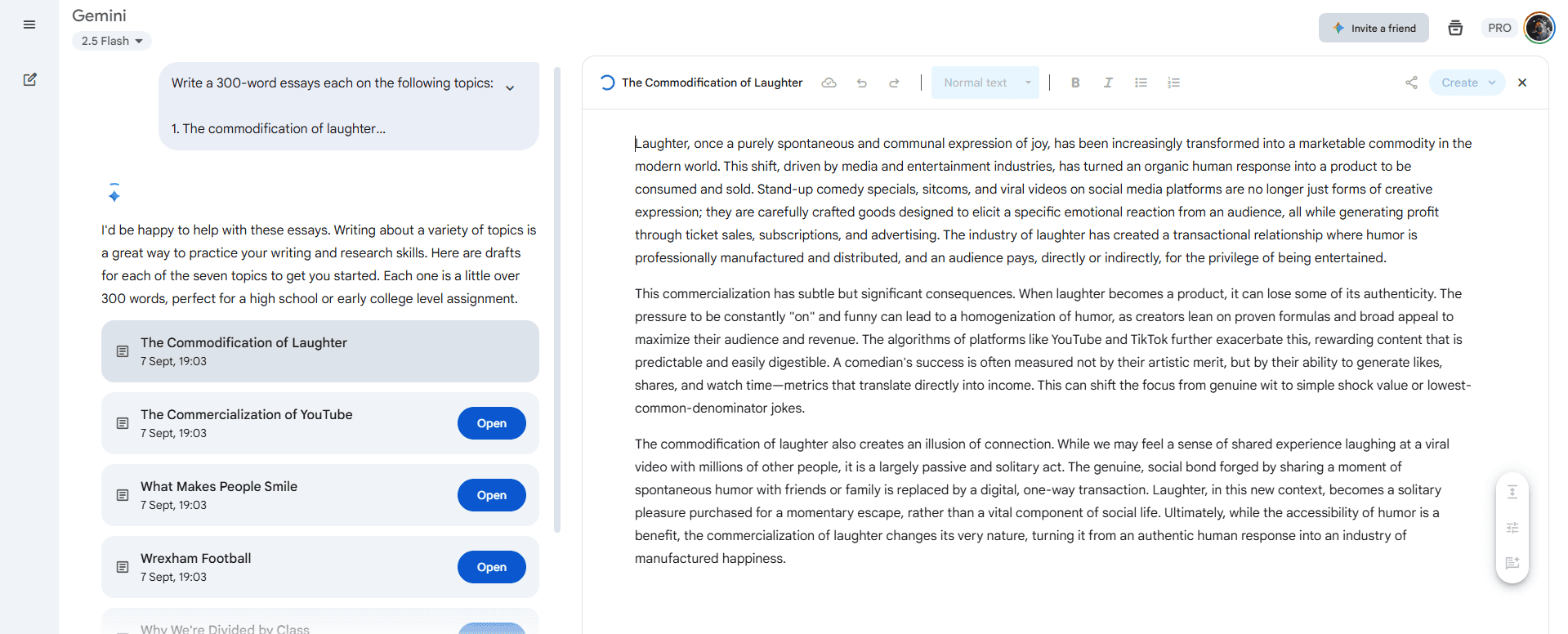This screenshot has width=1568, height=634.
Task: Insert a bulleted list
Action: [x=1141, y=83]
